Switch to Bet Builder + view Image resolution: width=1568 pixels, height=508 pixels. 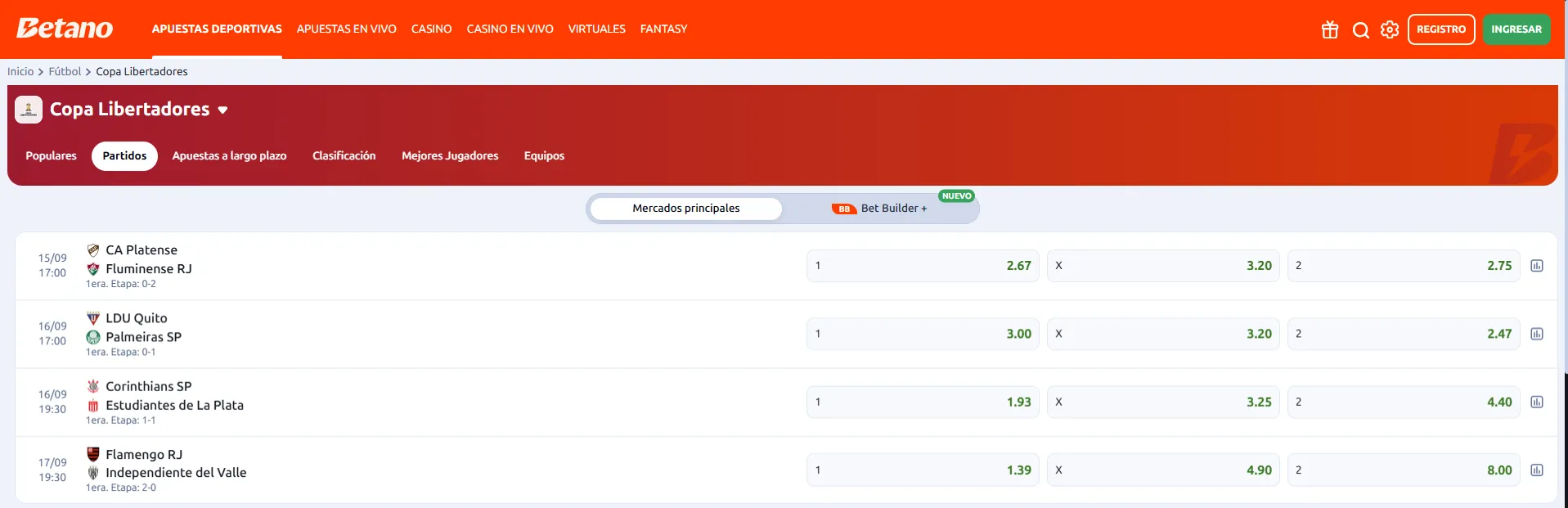point(879,209)
